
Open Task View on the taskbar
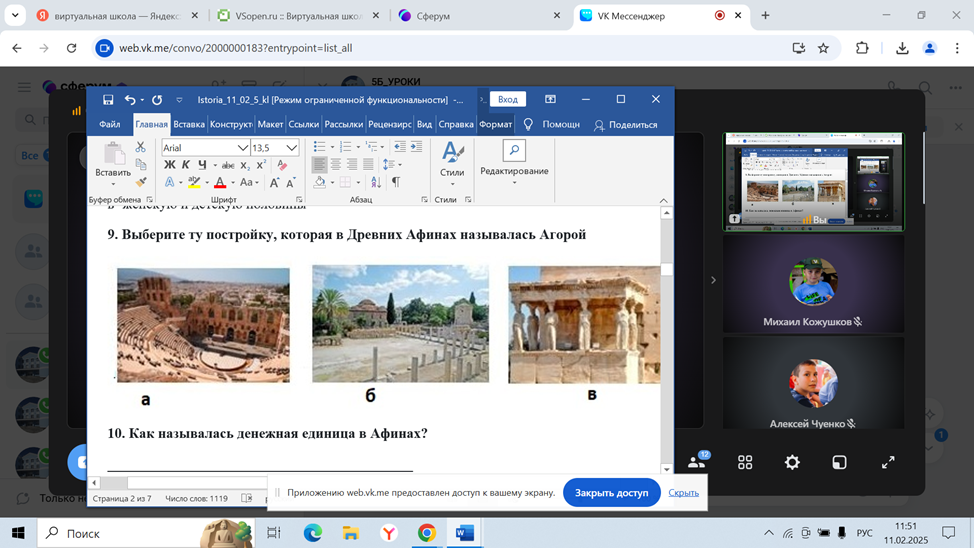pyautogui.click(x=273, y=533)
